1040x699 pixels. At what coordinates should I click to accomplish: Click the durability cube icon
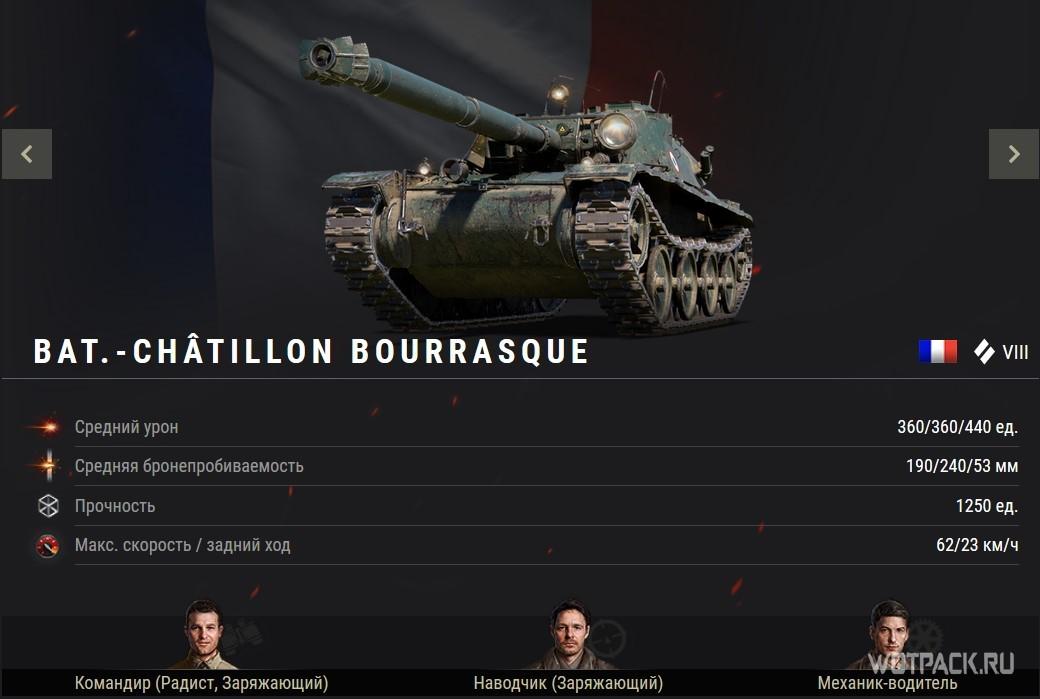tap(48, 506)
